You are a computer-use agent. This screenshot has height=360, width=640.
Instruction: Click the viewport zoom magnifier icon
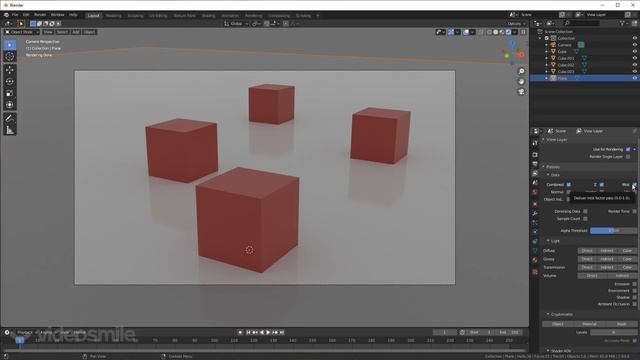[521, 71]
